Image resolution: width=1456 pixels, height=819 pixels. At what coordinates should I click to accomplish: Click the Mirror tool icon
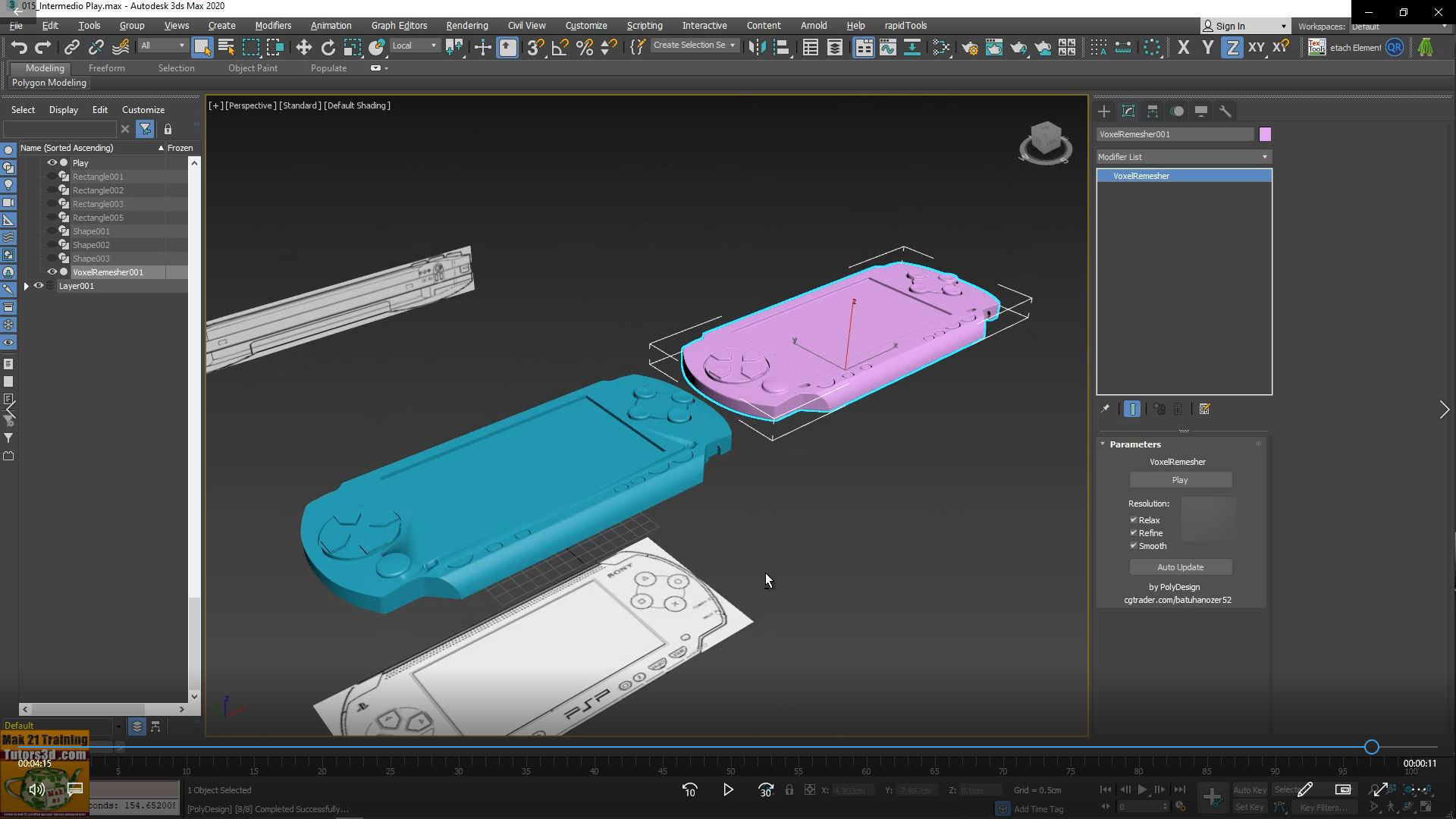pos(756,48)
